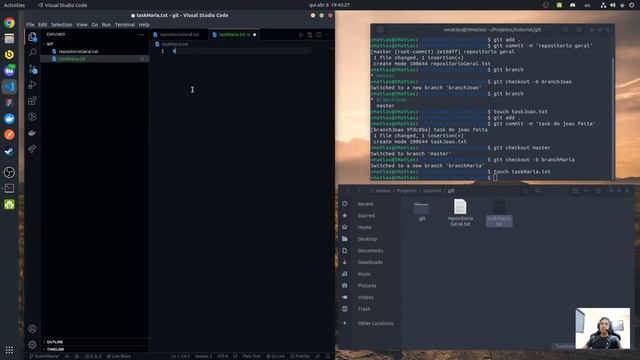640x360 pixels.
Task: Open the File menu in VS Code
Action: (x=30, y=24)
